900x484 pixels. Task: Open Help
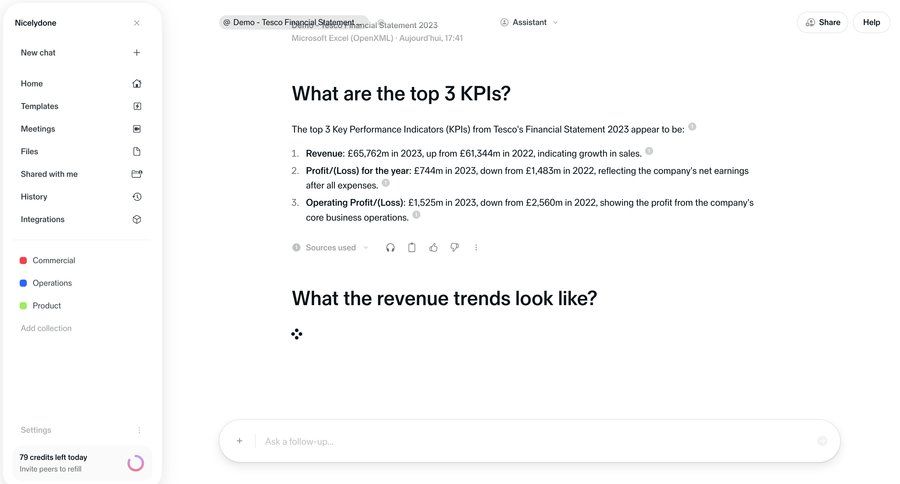click(871, 22)
